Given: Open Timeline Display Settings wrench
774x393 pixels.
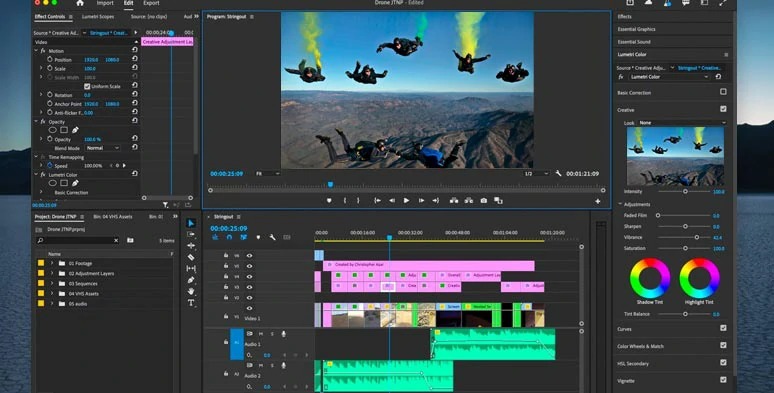Looking at the screenshot, I should (272, 237).
